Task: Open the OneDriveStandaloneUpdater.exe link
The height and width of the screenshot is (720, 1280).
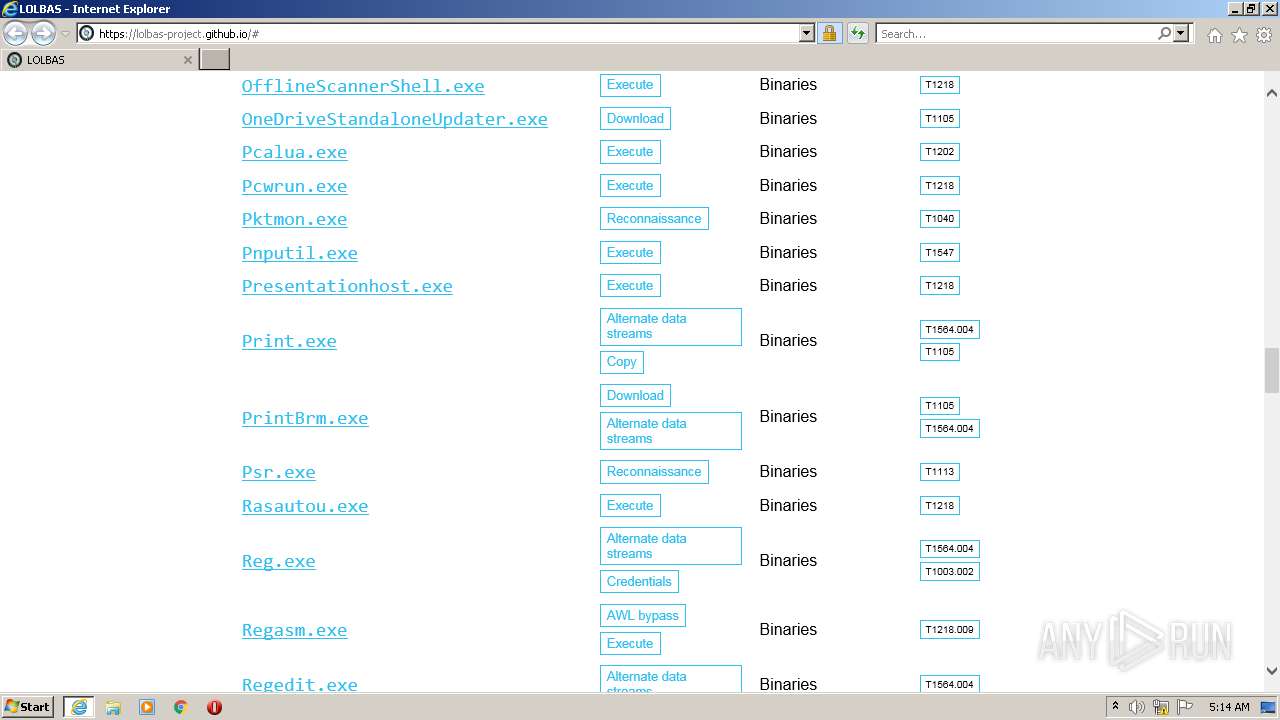Action: tap(394, 119)
